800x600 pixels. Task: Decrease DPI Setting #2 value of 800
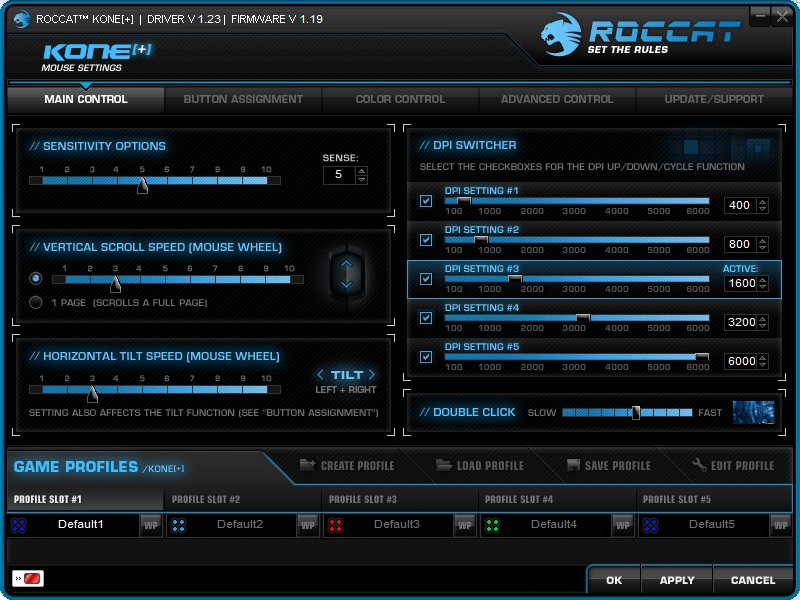pos(762,248)
